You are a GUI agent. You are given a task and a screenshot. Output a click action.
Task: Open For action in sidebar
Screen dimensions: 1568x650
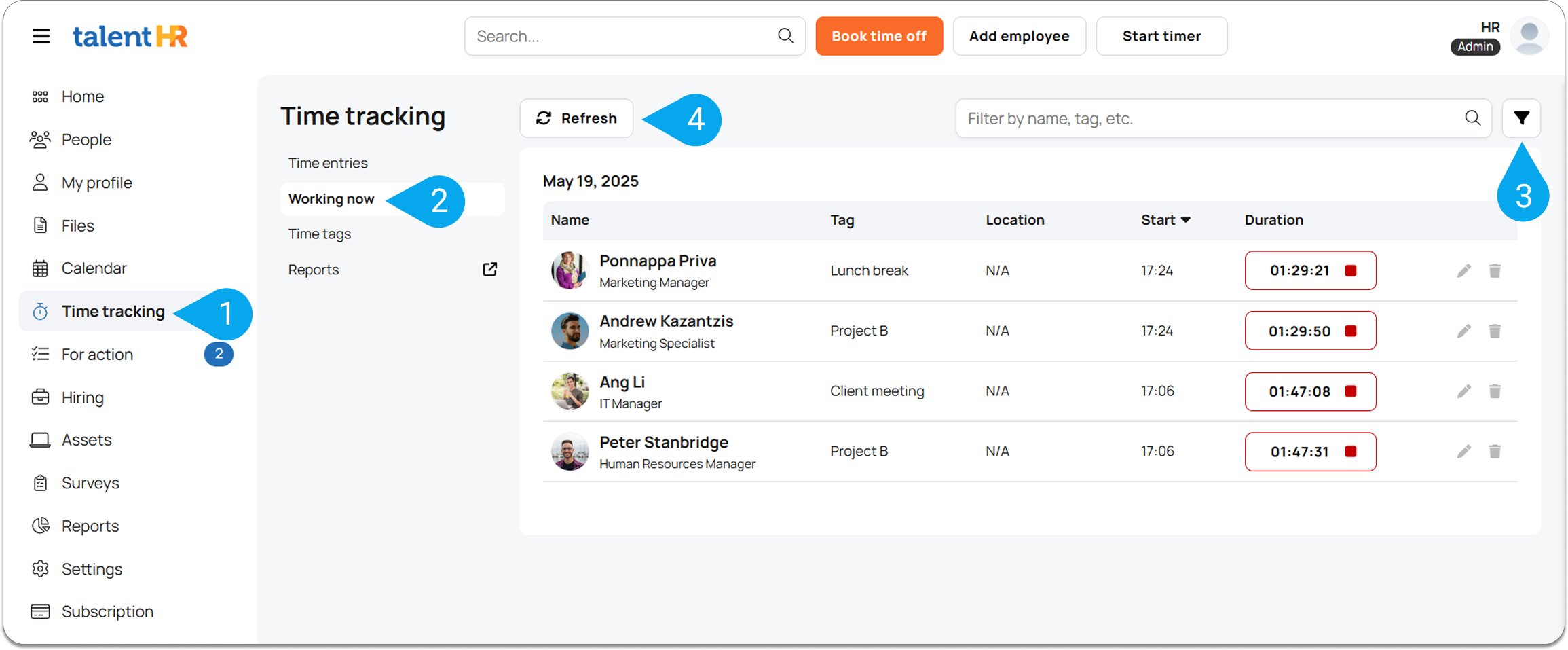[97, 354]
